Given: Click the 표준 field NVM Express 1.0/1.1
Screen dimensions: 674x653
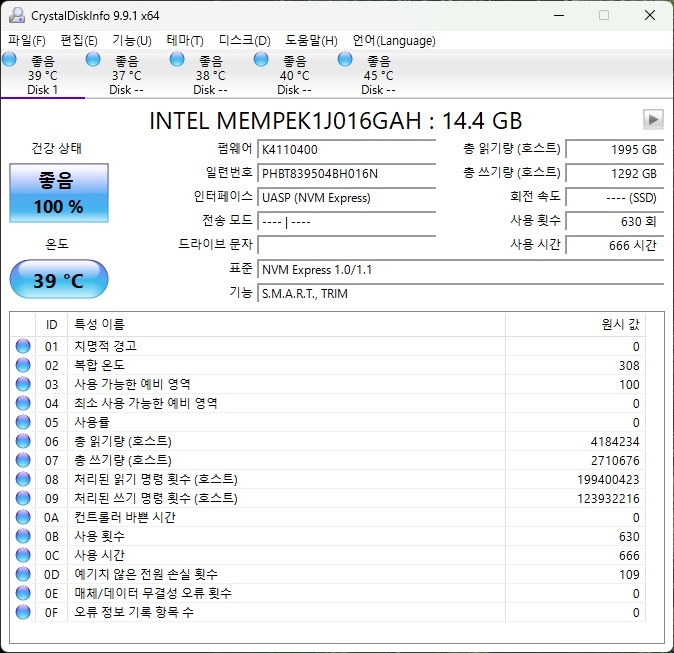Looking at the screenshot, I should point(460,270).
